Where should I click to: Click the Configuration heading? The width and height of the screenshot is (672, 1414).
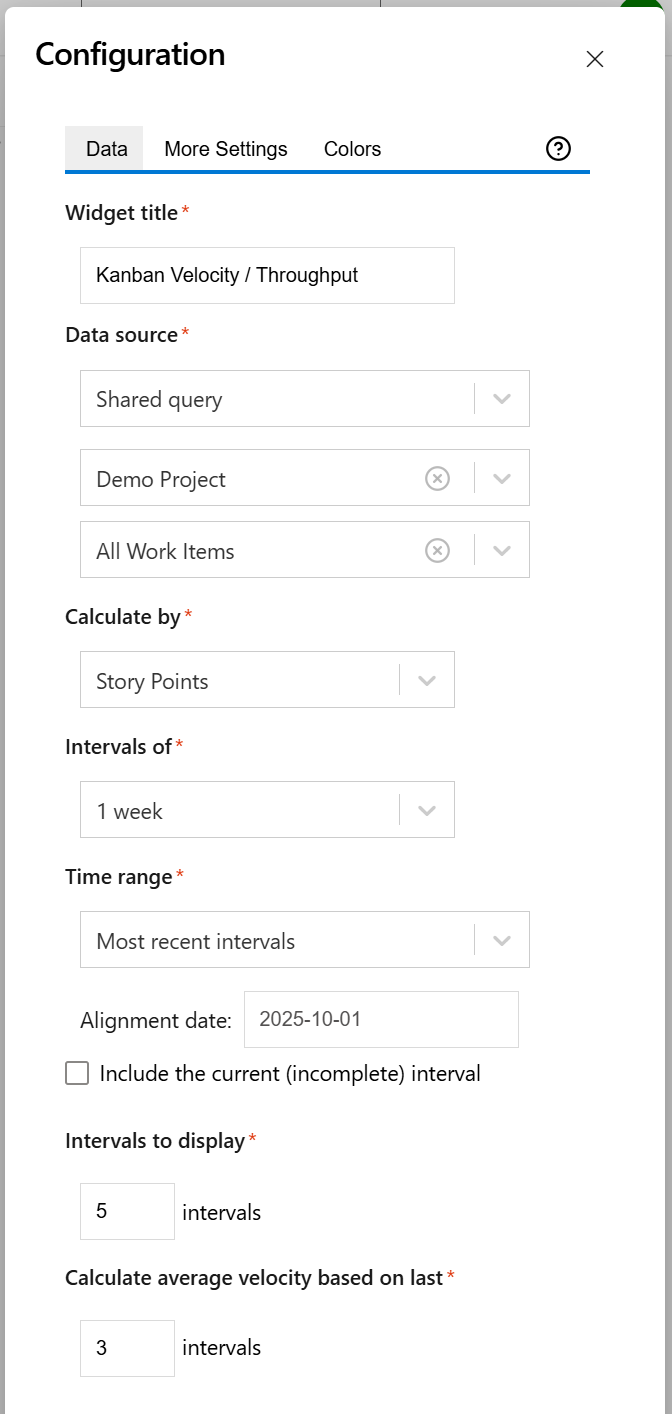point(130,55)
